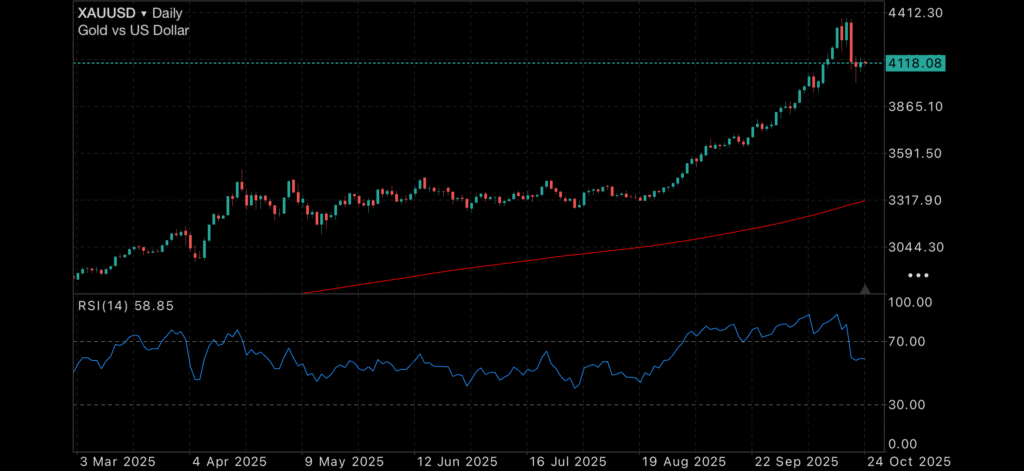Viewport: 1024px width, 471px height.
Task: Click the 3865.10 price axis label
Action: (916, 106)
